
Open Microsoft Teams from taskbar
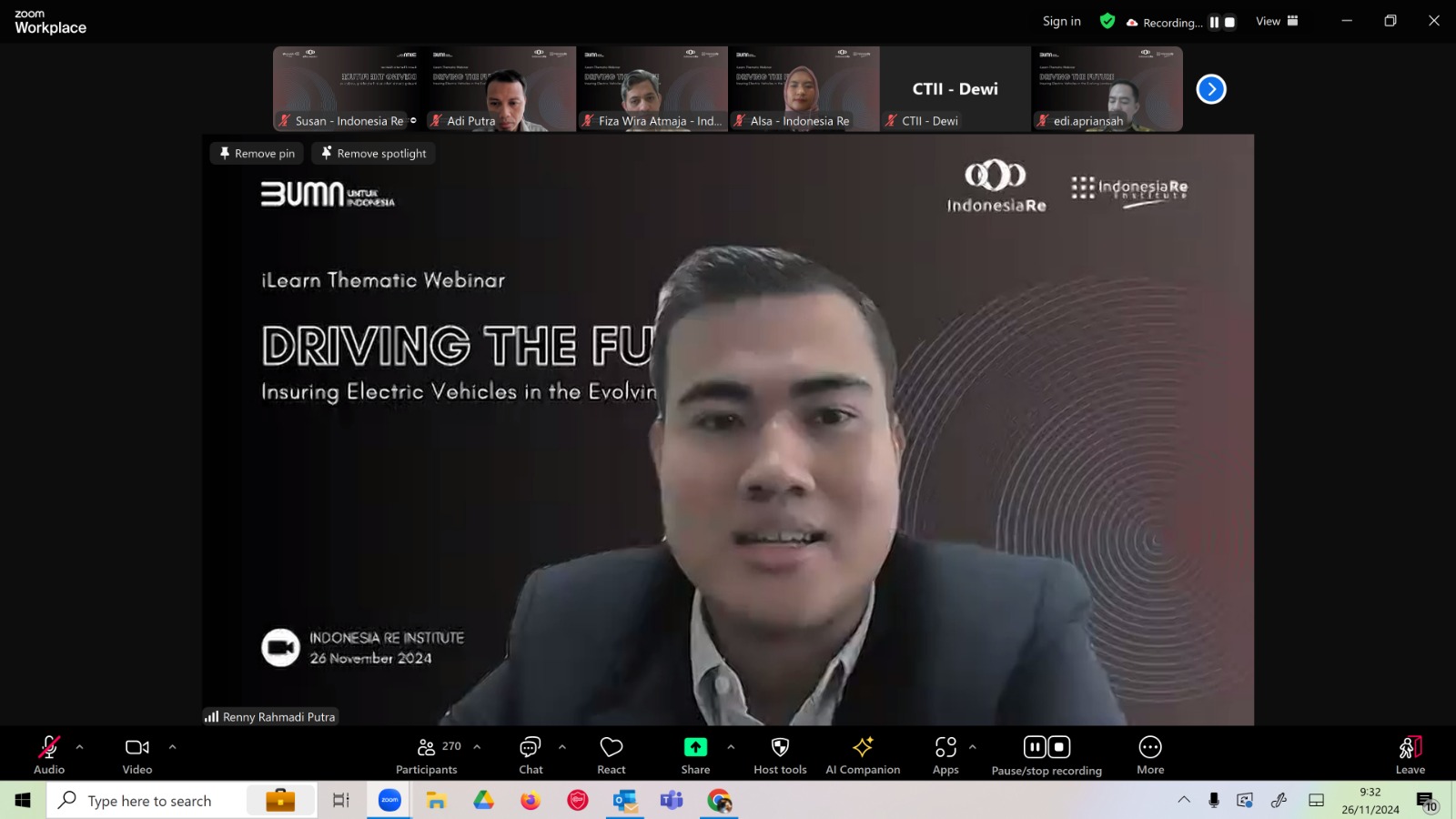coord(672,801)
